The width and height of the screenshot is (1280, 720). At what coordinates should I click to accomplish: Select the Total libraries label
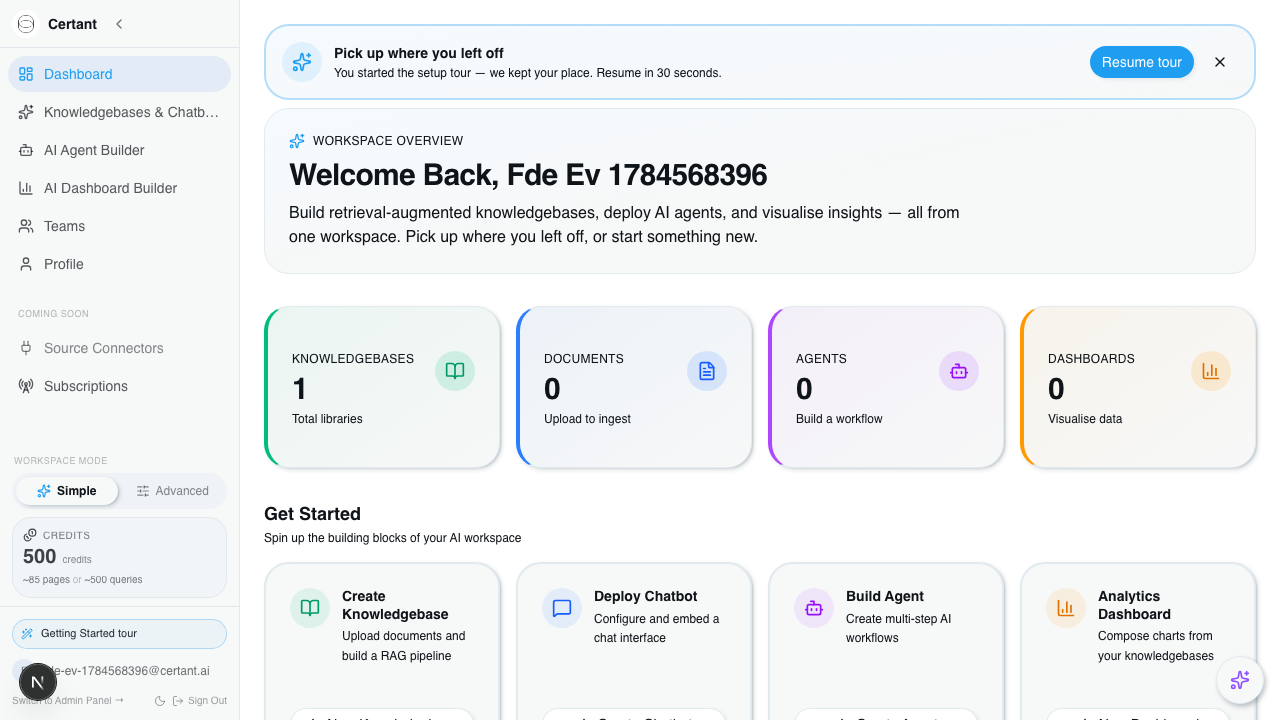tap(327, 419)
